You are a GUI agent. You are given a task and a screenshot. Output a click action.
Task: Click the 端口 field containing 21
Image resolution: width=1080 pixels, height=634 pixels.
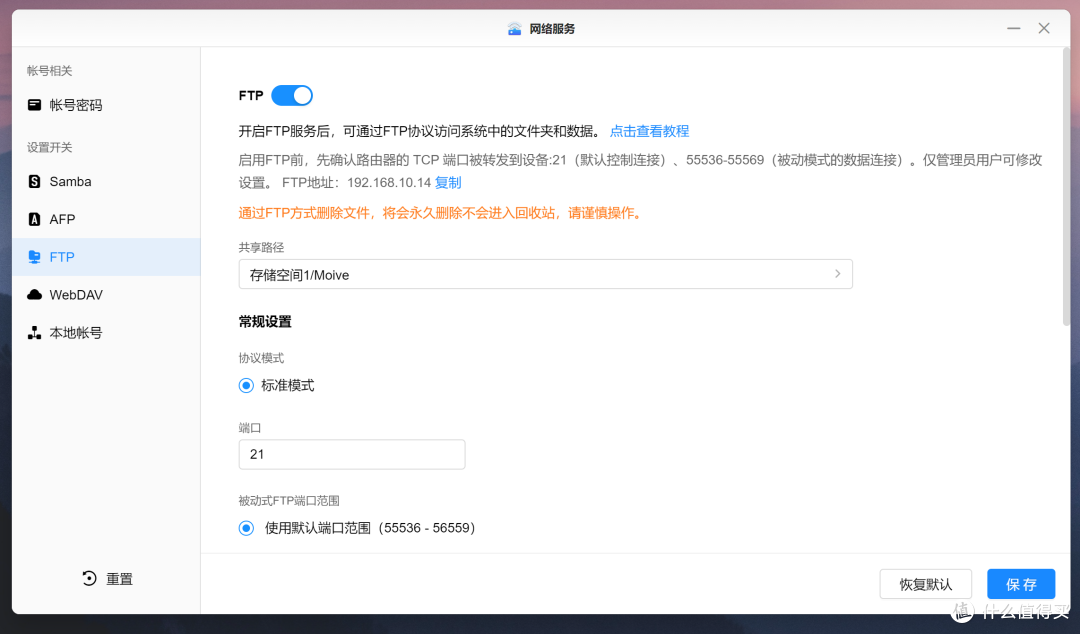[352, 454]
